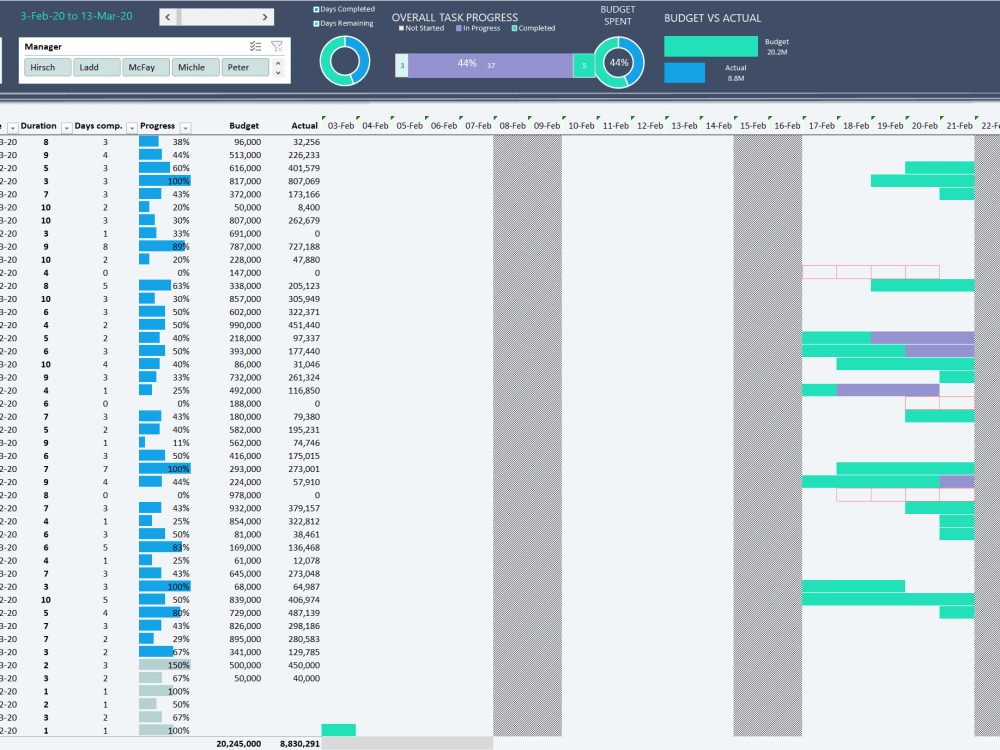Click the Budget column header
The height and width of the screenshot is (750, 1000).
click(244, 126)
